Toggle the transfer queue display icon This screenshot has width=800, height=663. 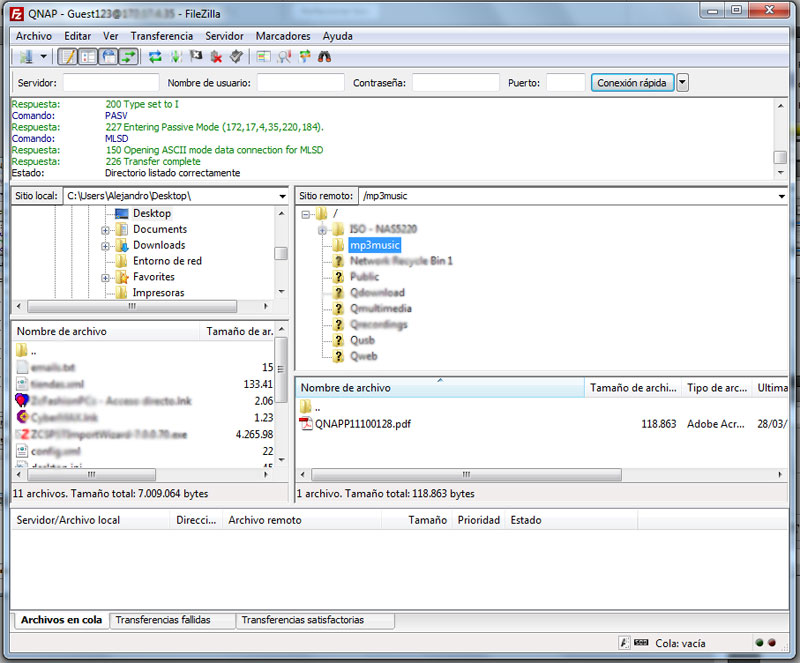tap(129, 57)
